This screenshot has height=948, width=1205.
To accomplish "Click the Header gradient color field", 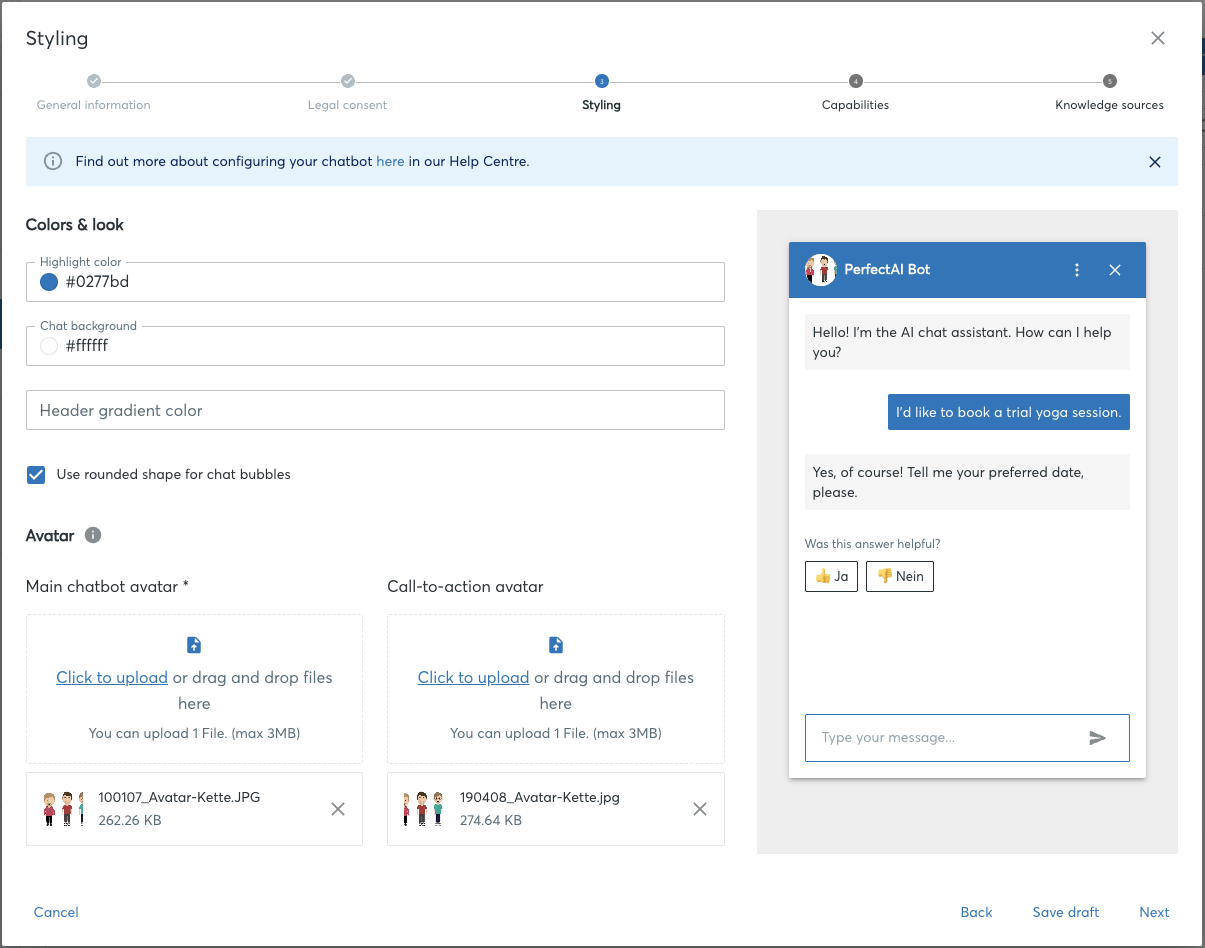I will 375,410.
